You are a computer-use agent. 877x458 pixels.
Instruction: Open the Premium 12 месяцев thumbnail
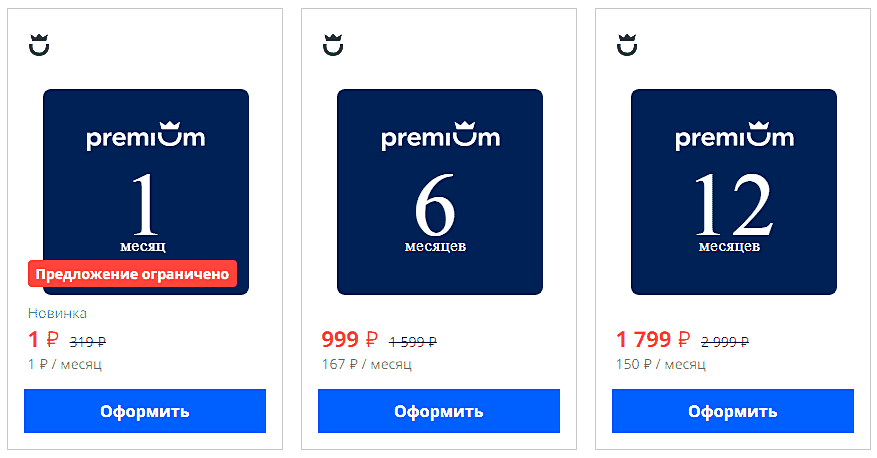(733, 192)
